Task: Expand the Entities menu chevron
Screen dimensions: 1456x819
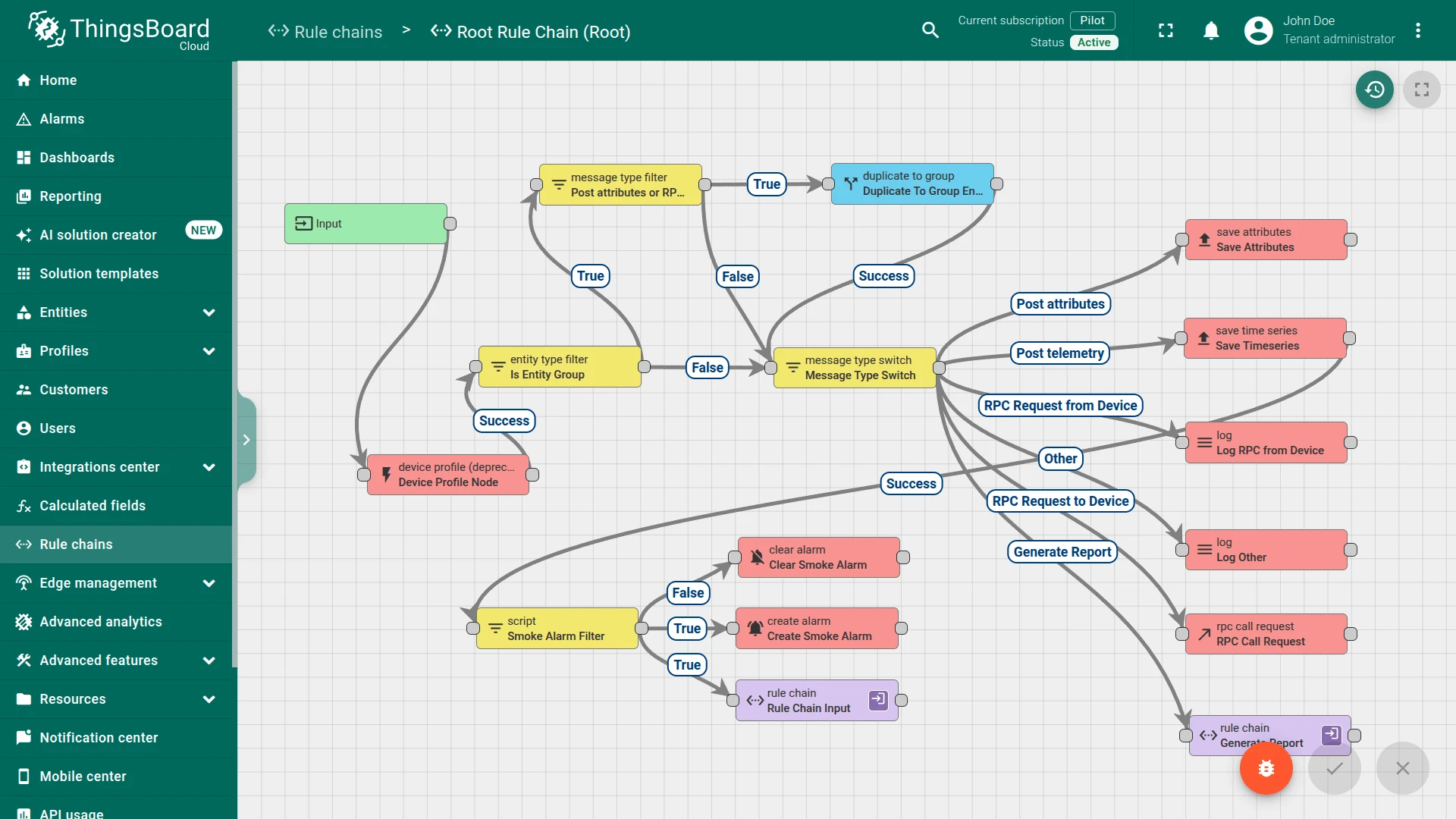Action: 209,312
